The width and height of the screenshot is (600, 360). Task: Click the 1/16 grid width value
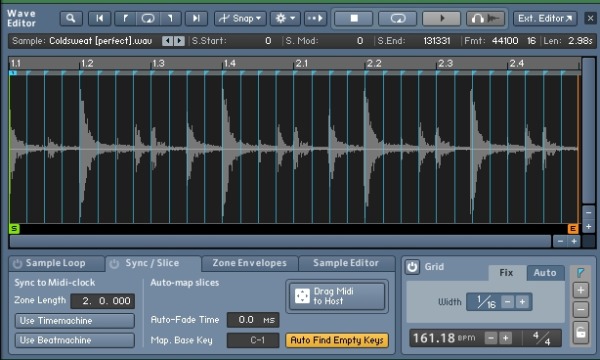coord(486,302)
